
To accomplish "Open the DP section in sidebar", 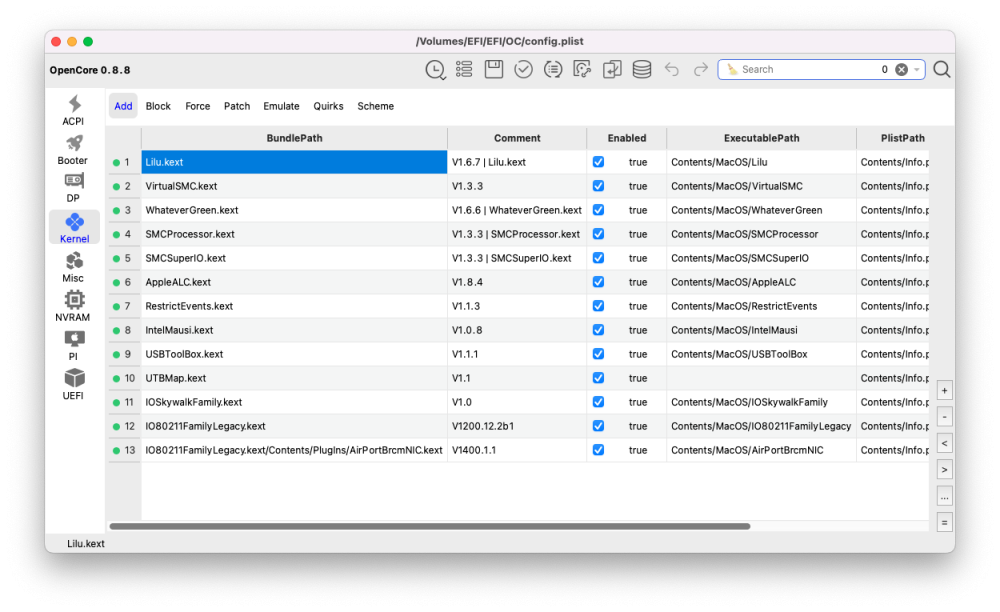I will point(73,188).
